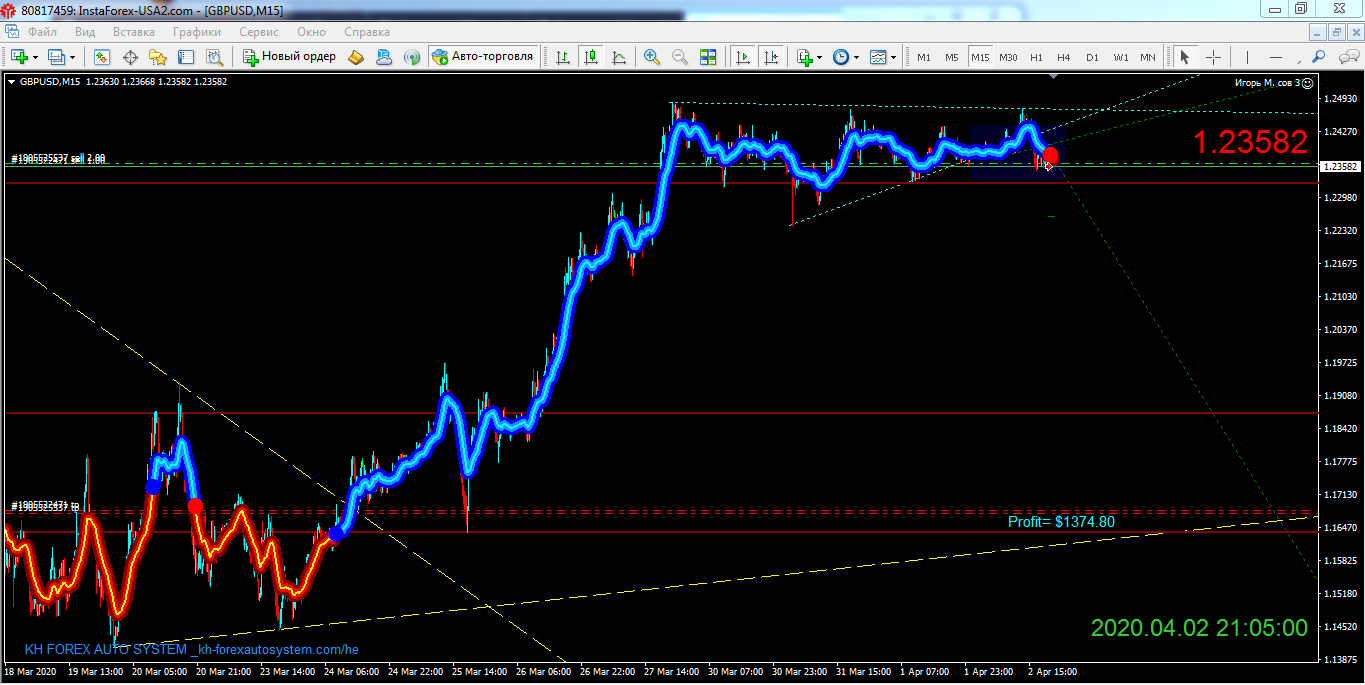Open the Графики menu
Image resolution: width=1365 pixels, height=685 pixels.
pos(197,32)
